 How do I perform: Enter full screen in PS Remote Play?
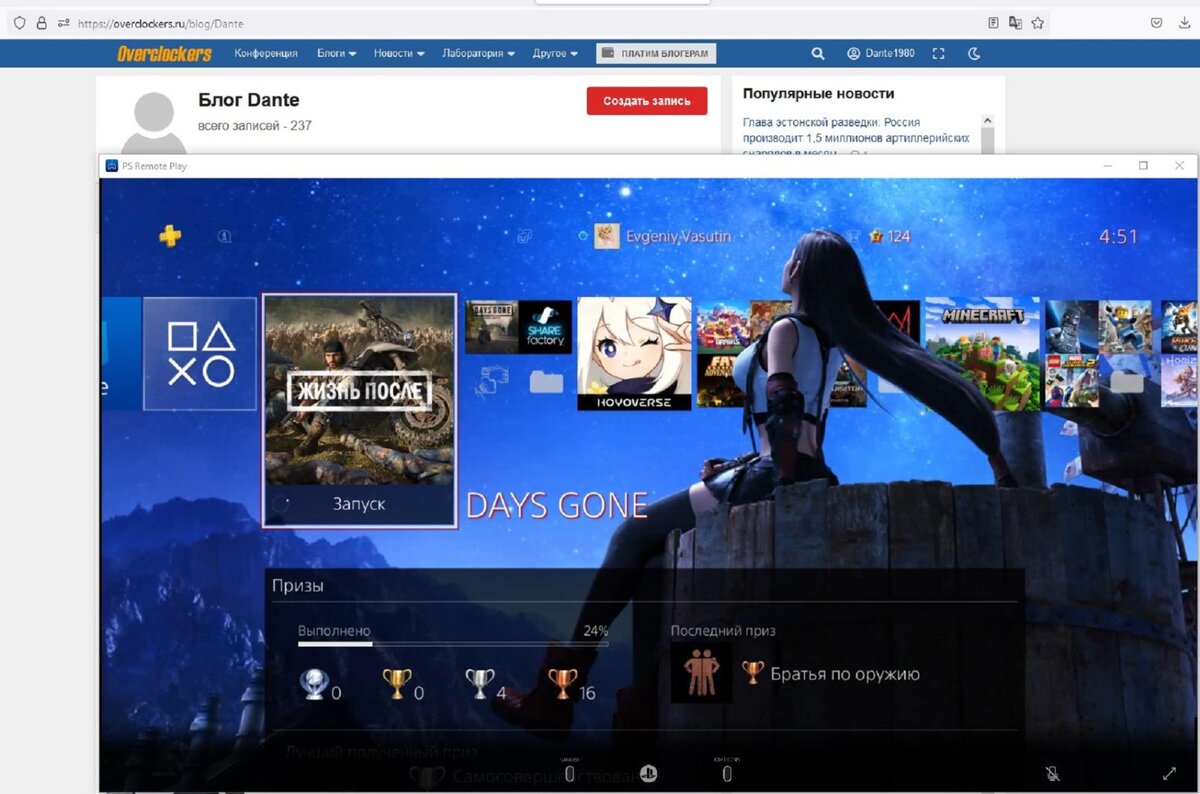click(x=1169, y=773)
